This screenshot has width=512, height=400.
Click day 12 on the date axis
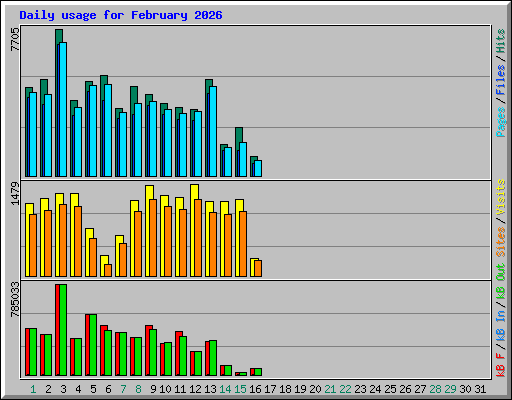pos(195,389)
